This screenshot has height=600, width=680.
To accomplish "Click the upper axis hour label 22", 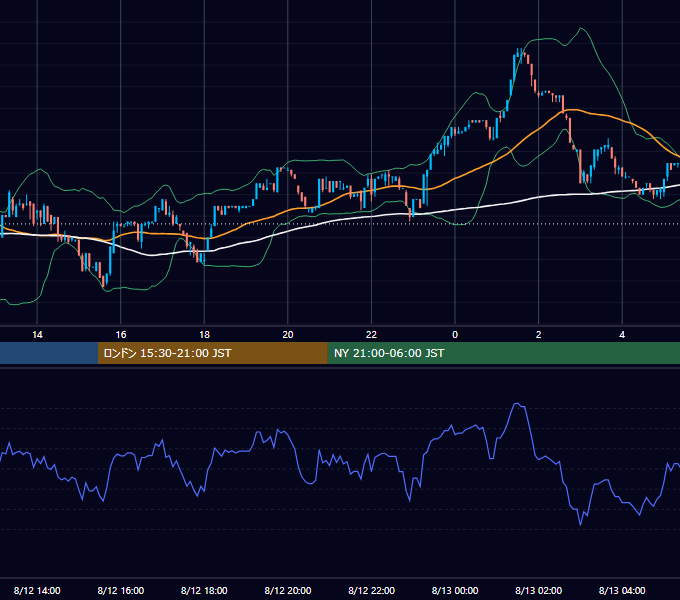I will tap(371, 335).
